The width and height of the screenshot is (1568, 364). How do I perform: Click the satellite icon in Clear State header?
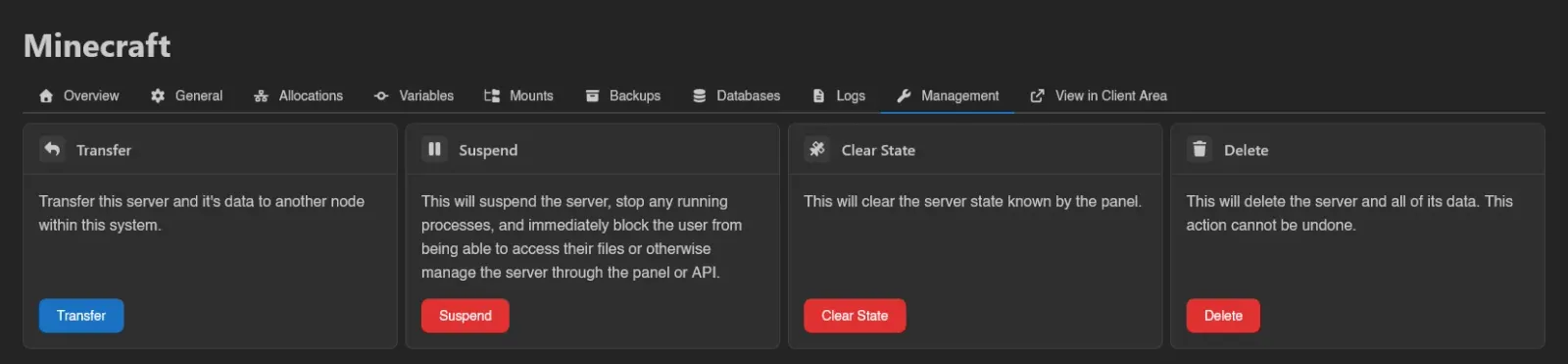(x=817, y=149)
